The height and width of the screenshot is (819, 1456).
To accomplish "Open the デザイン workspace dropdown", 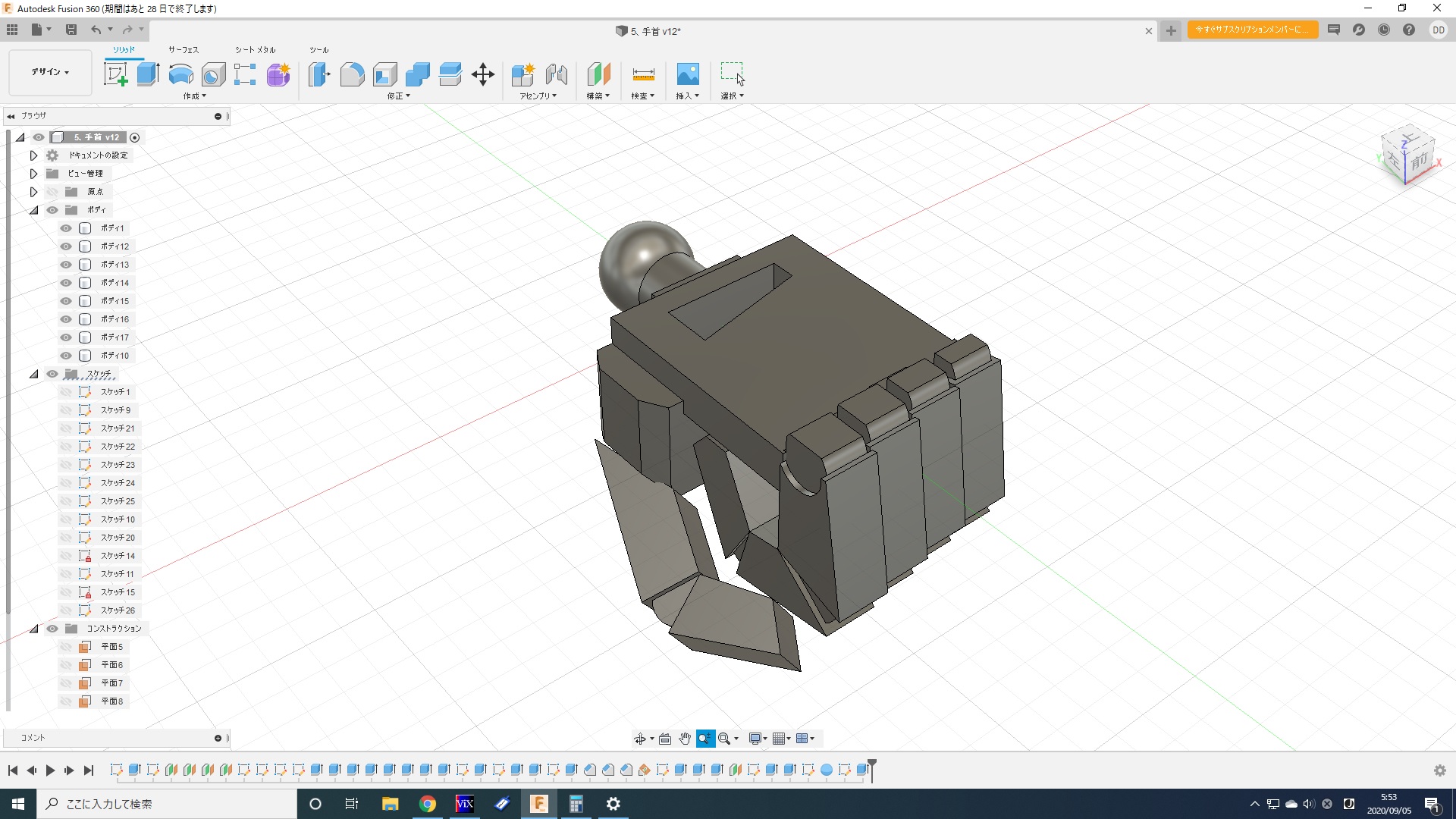I will [x=50, y=72].
